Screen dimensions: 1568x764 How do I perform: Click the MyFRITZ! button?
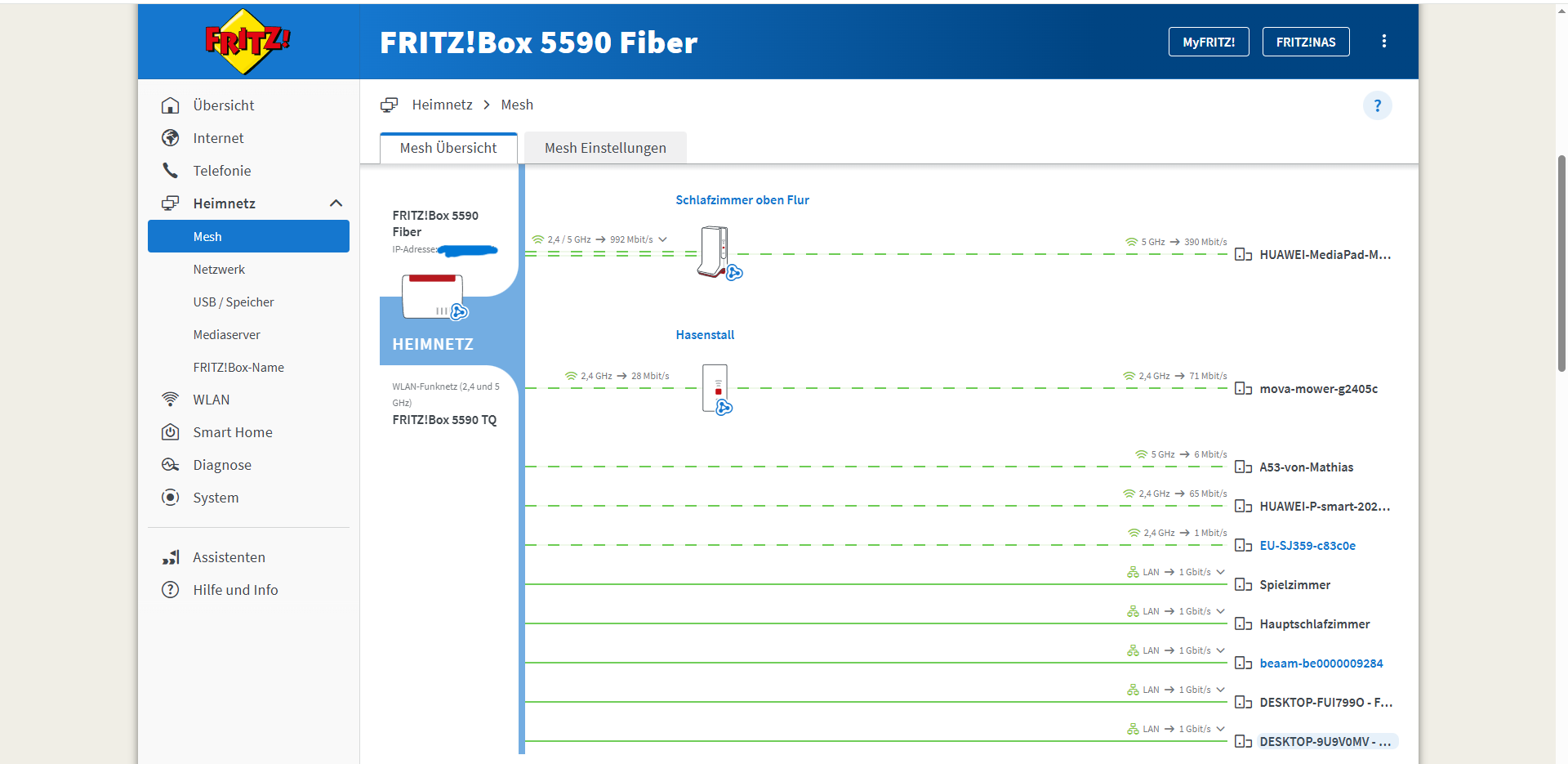1209,42
